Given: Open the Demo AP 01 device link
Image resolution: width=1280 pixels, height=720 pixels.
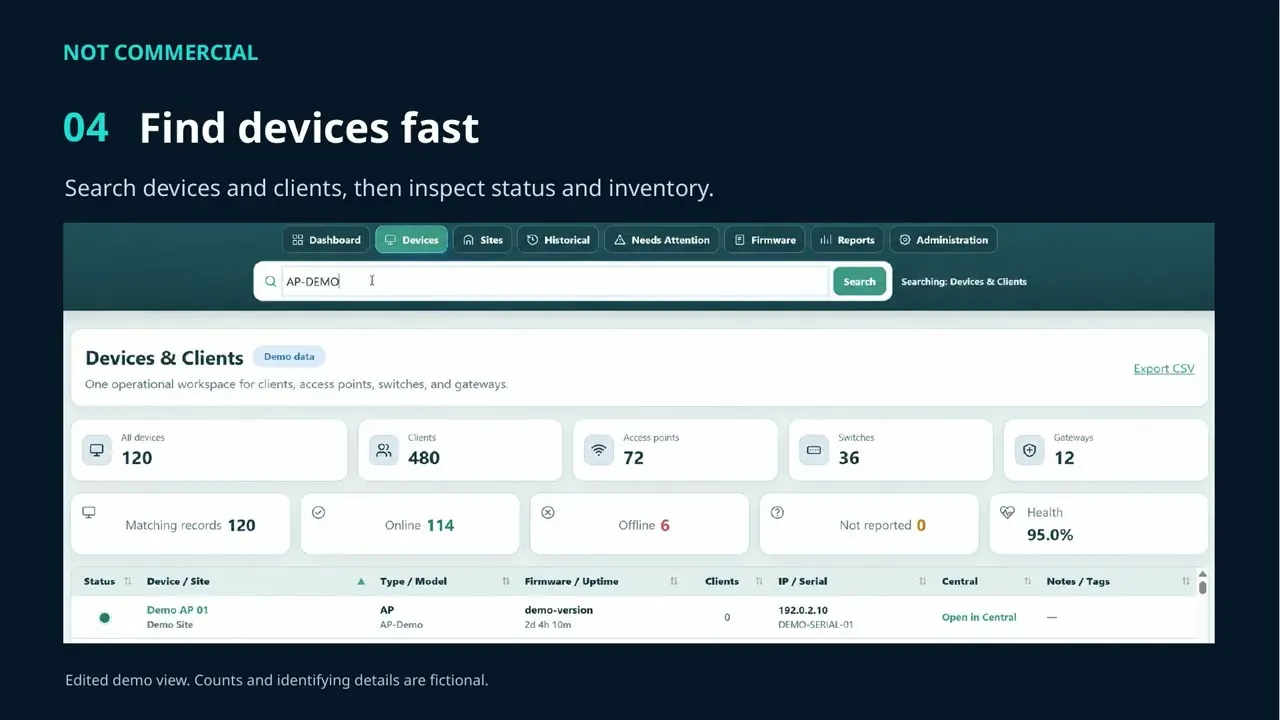Looking at the screenshot, I should (x=177, y=610).
